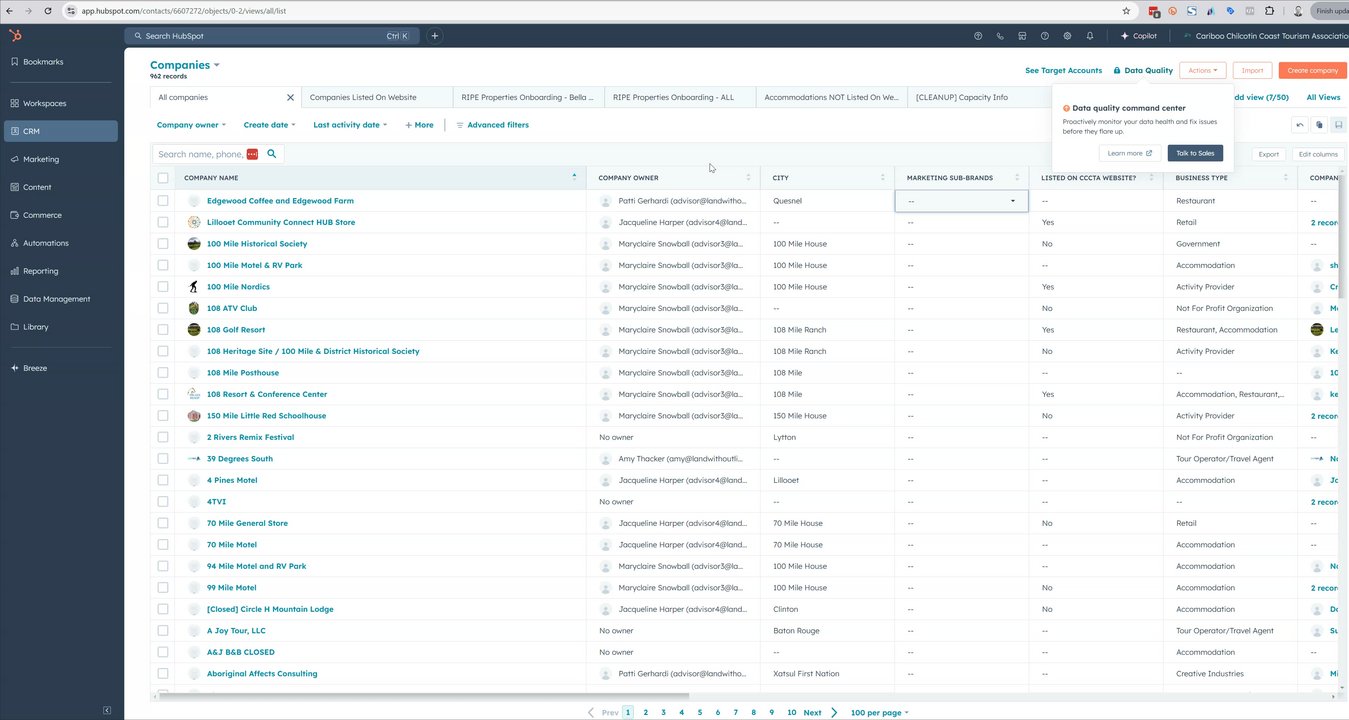
Task: Click the undo arrow above the table
Action: (1299, 125)
